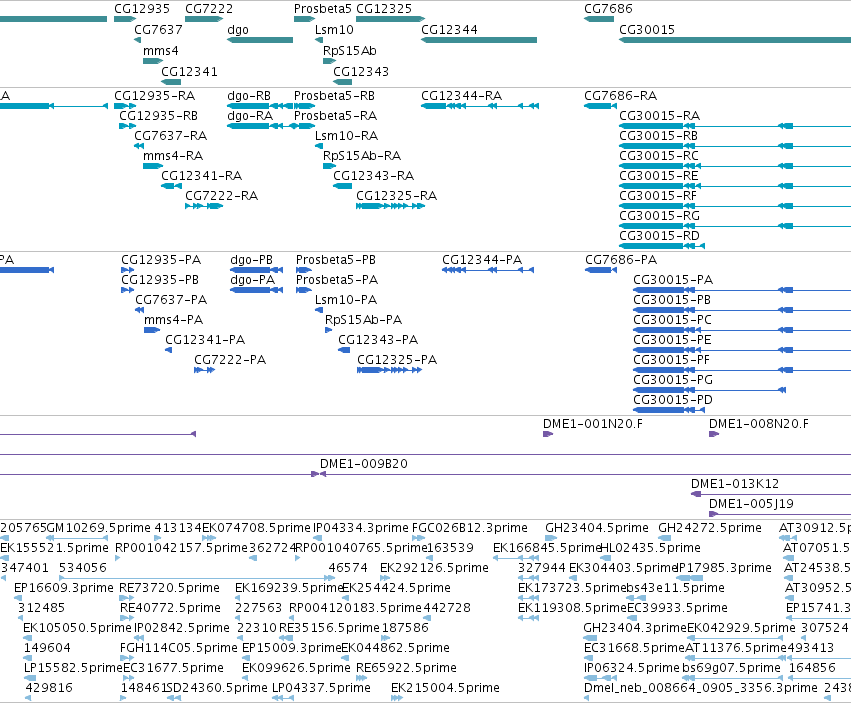This screenshot has height=703, width=851.
Task: Open protein CG12935-PA
Action: [x=128, y=270]
